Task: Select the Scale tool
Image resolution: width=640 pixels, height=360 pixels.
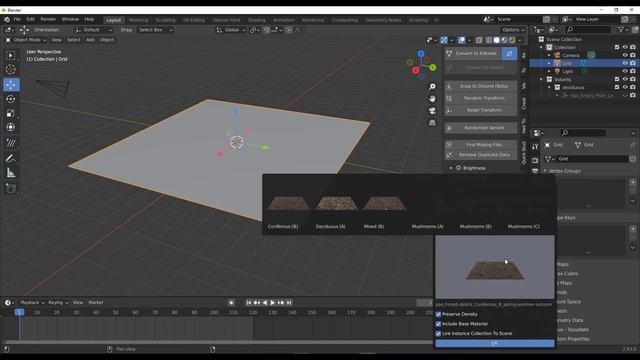Action: click(x=11, y=113)
